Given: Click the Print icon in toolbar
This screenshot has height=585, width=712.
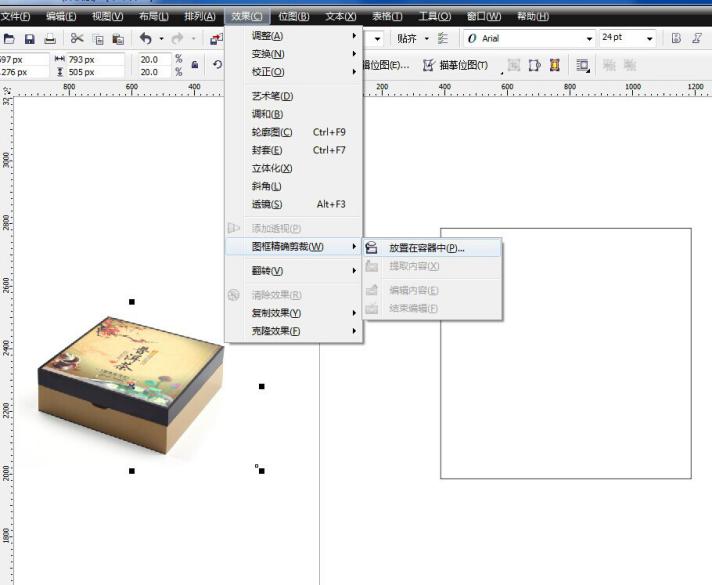Looking at the screenshot, I should [x=50, y=39].
